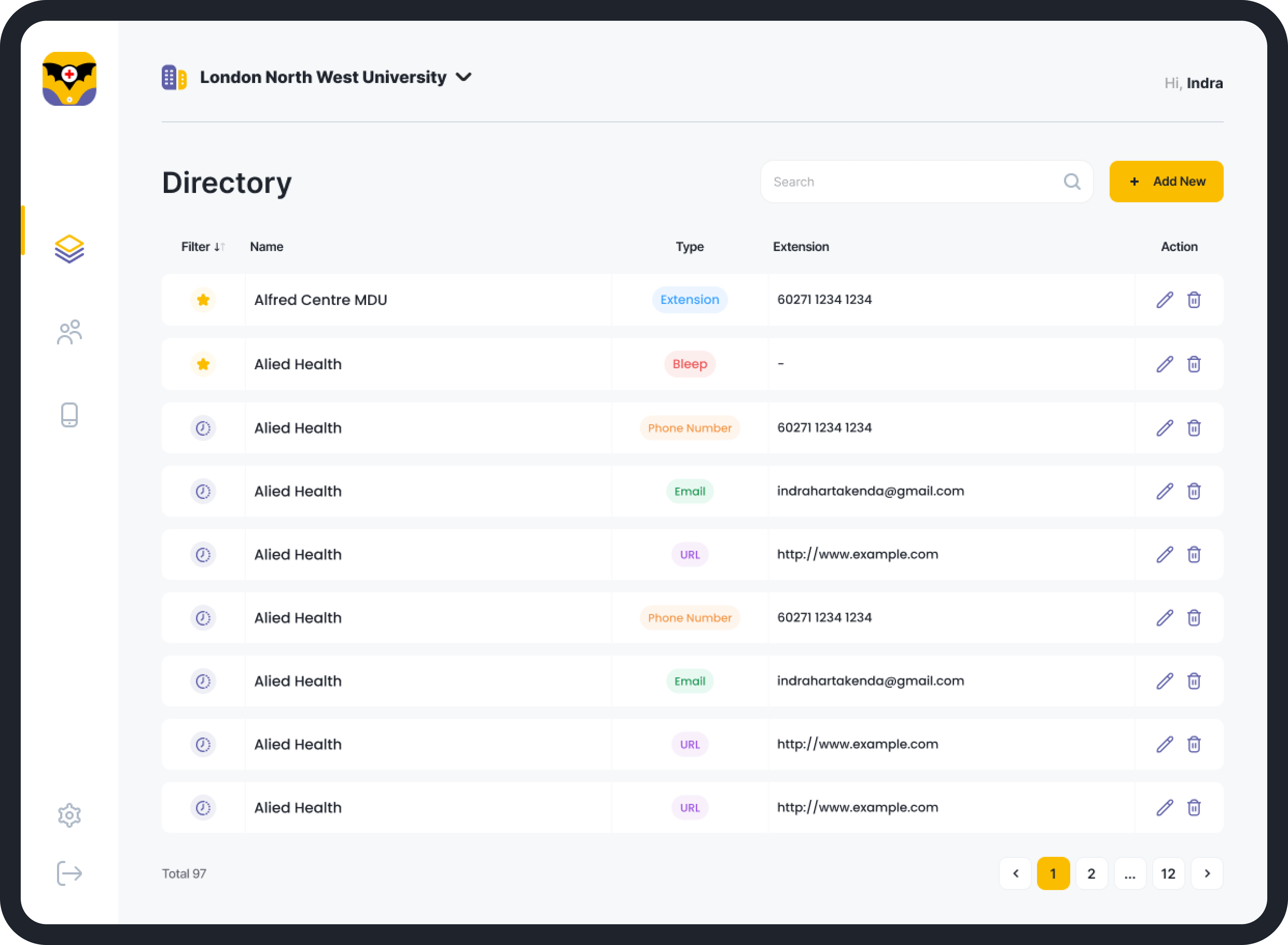Open the mobile device sidebar icon

[69, 415]
